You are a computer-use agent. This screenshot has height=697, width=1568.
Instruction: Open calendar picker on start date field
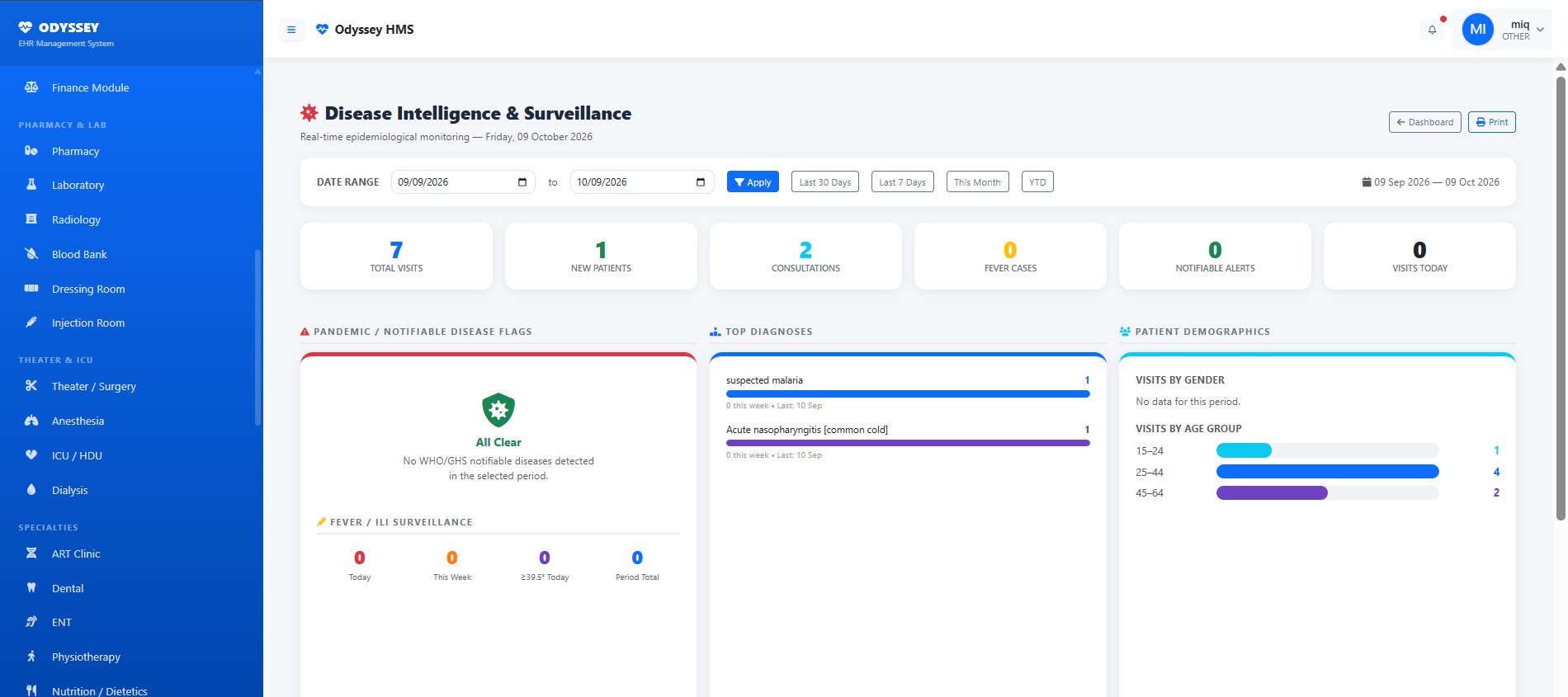(x=522, y=182)
